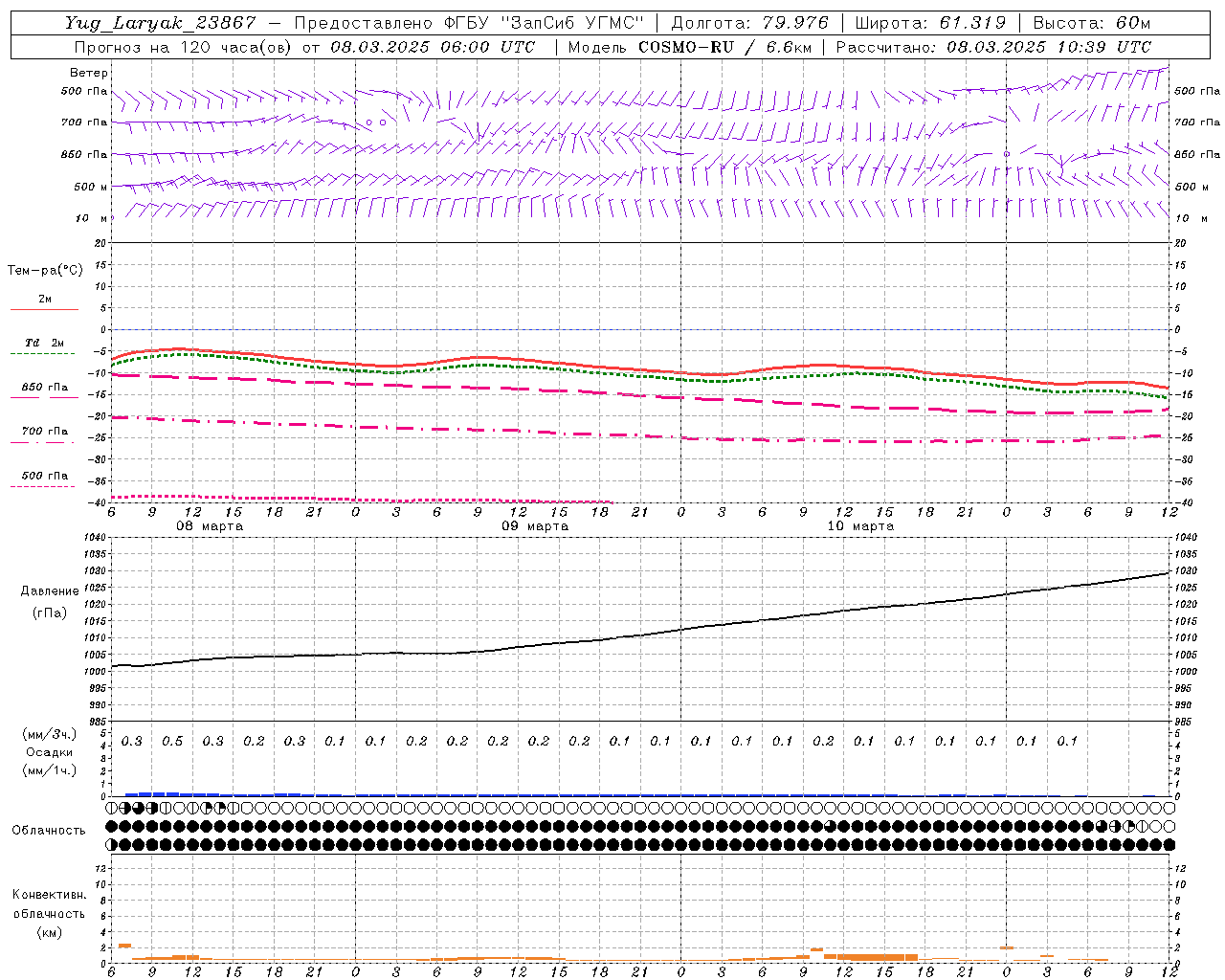Click the left 500 м wind level label
This screenshot has height=980, width=1225.
pyautogui.click(x=91, y=187)
